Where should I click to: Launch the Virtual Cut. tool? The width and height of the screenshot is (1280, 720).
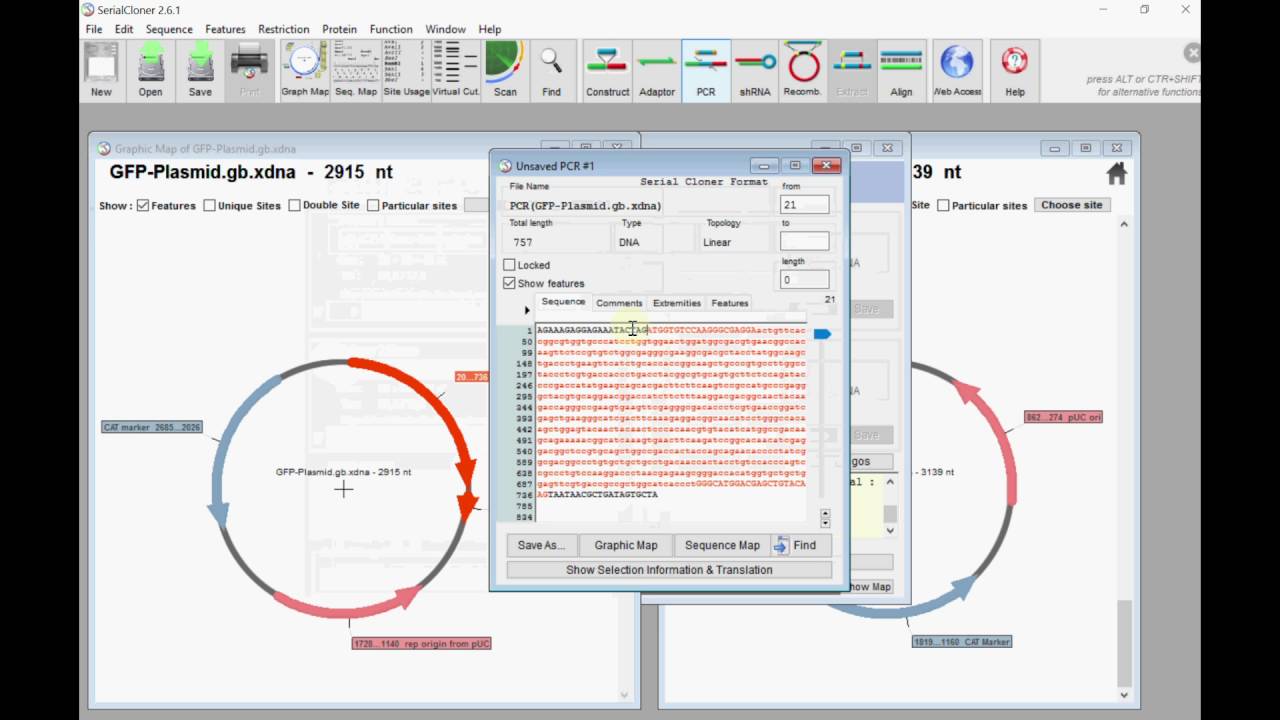(x=456, y=70)
